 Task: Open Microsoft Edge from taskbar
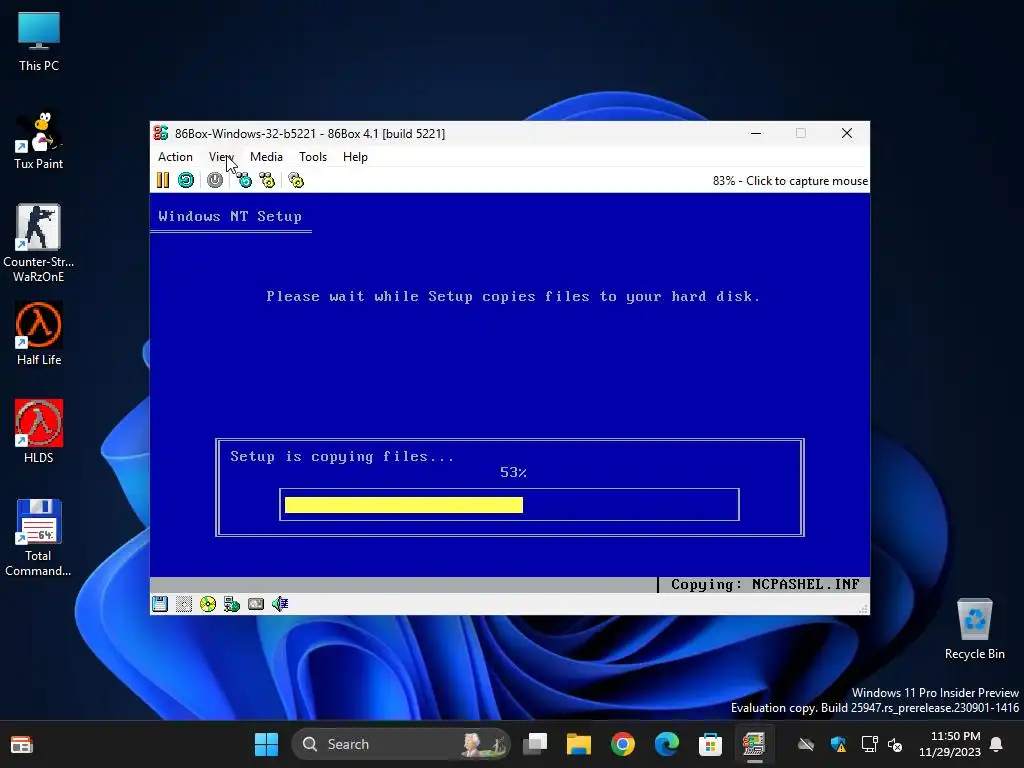[x=666, y=744]
